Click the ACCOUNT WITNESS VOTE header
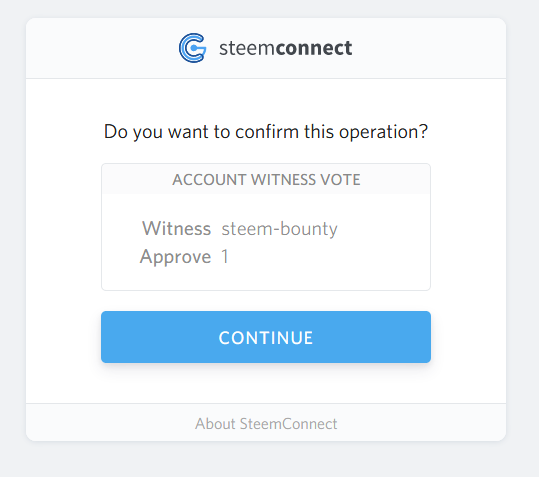The height and width of the screenshot is (477, 539). pyautogui.click(x=266, y=179)
